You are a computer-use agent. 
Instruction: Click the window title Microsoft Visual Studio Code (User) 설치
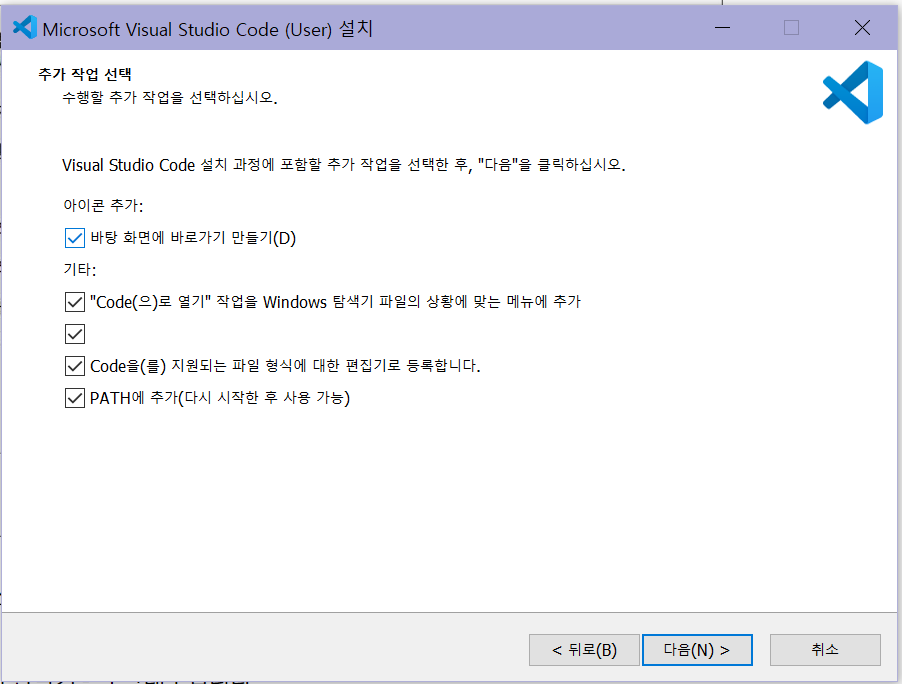coord(208,29)
